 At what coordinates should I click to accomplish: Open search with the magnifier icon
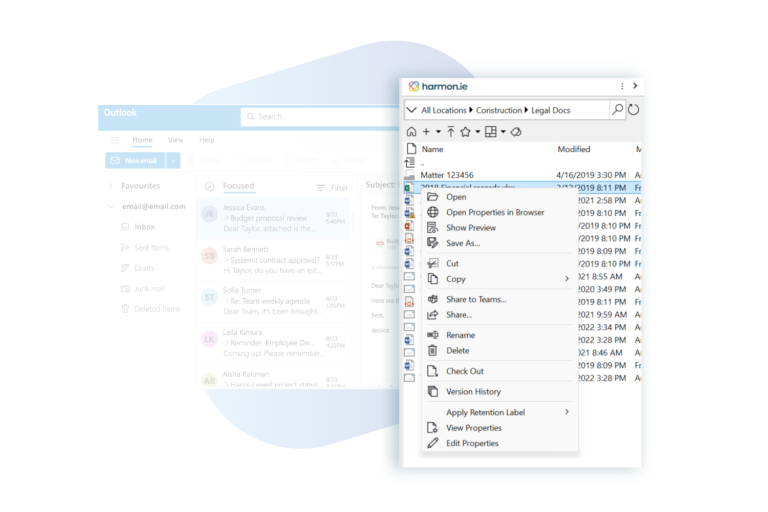pyautogui.click(x=617, y=110)
